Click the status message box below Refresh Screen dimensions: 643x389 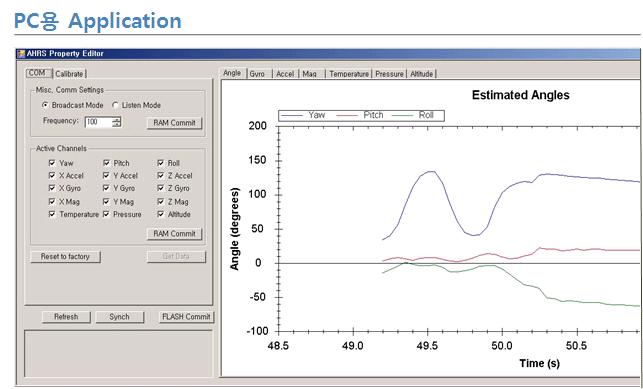(x=119, y=353)
